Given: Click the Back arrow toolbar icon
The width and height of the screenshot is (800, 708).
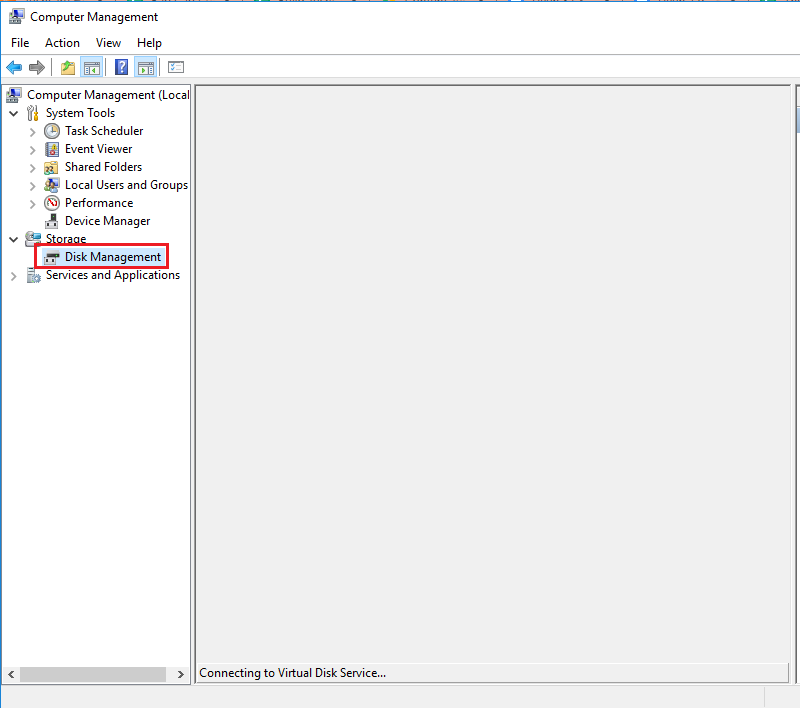Looking at the screenshot, I should (x=14, y=67).
